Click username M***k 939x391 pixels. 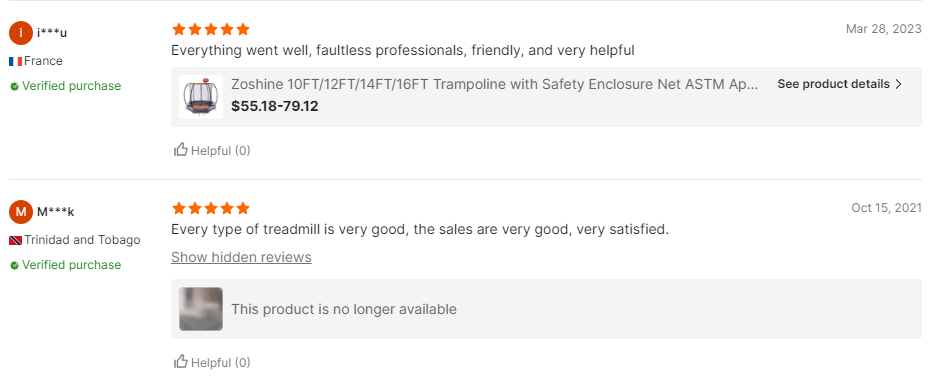click(x=56, y=212)
